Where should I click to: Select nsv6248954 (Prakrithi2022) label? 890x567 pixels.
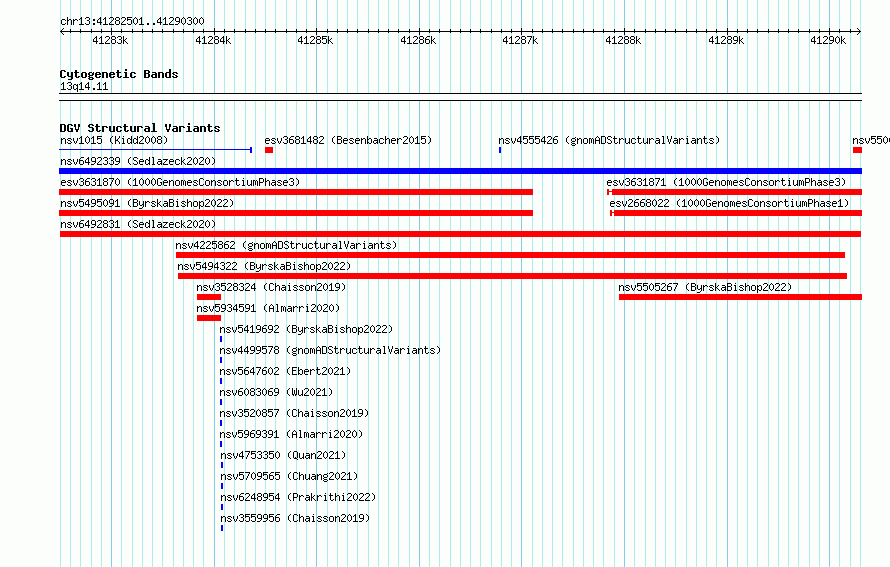(x=299, y=497)
